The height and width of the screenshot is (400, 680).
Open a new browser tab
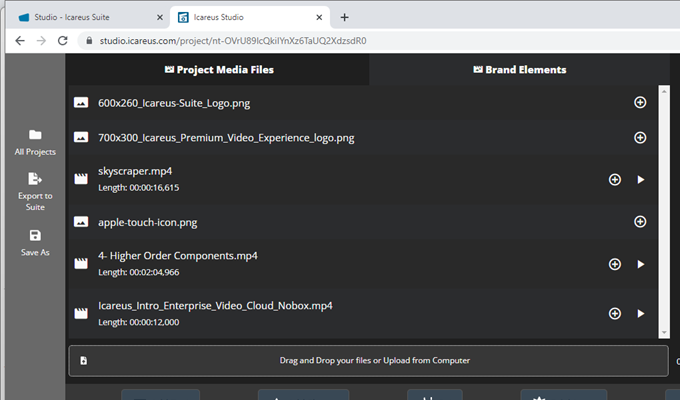coord(345,17)
